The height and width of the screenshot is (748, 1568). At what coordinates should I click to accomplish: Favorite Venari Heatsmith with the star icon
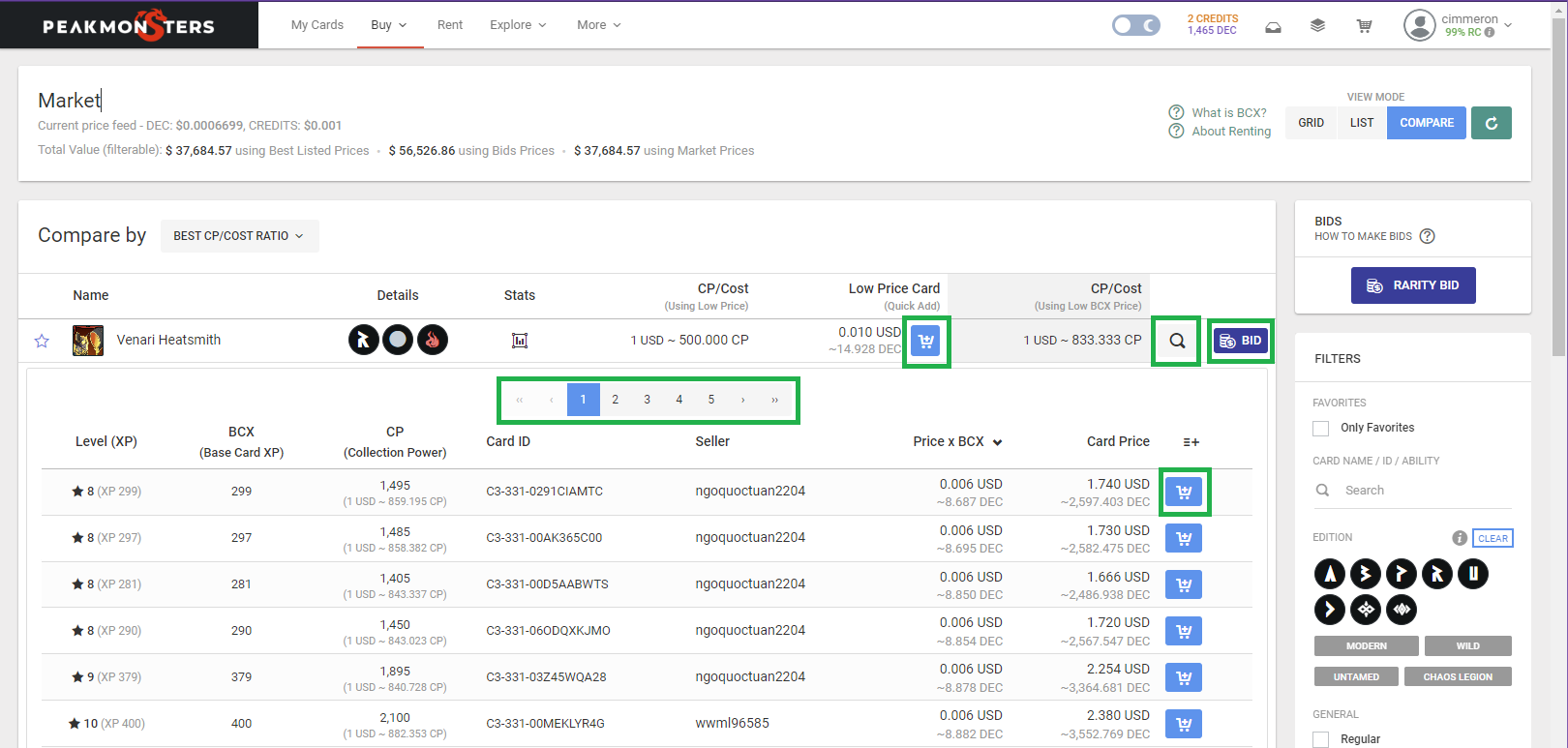pyautogui.click(x=42, y=341)
